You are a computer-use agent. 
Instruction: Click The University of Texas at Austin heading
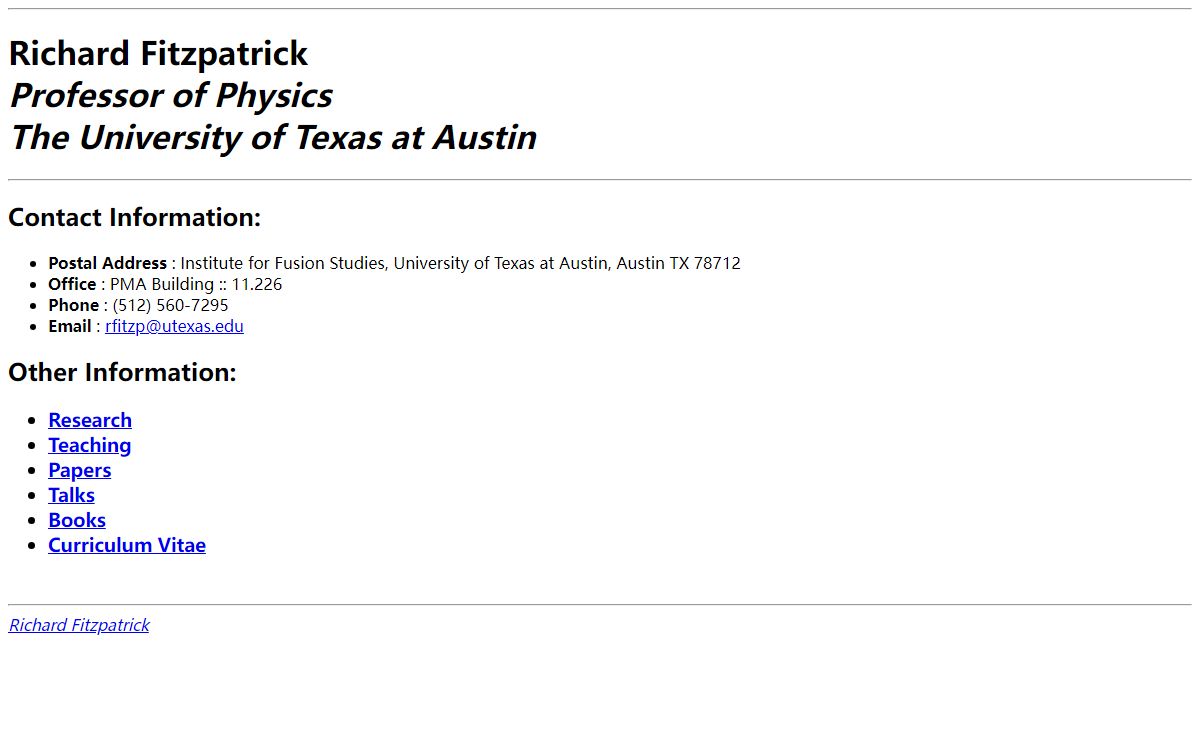[x=273, y=137]
